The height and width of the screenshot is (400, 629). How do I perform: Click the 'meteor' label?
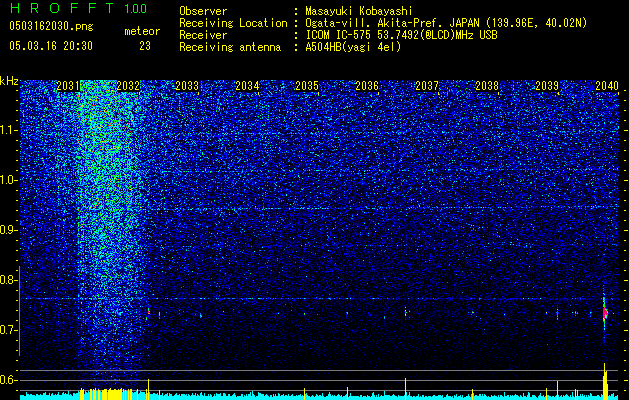click(x=142, y=31)
